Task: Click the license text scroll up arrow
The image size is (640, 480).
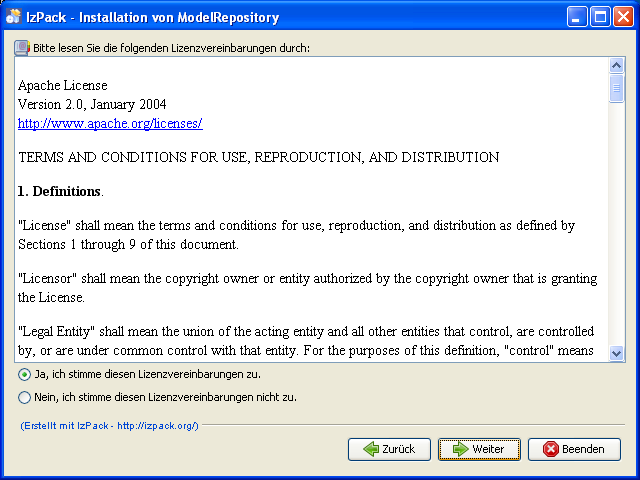Action: (616, 65)
